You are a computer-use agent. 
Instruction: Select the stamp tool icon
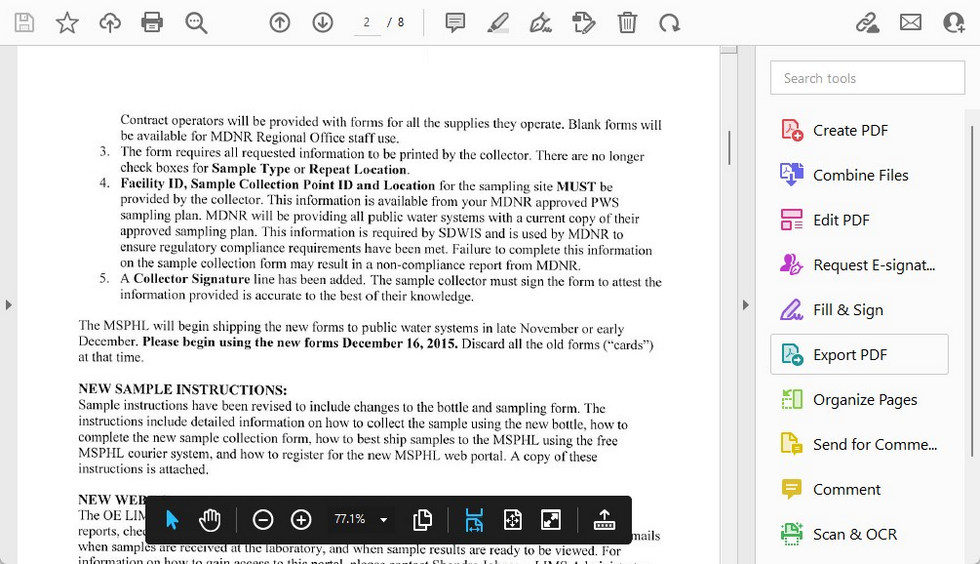[584, 23]
